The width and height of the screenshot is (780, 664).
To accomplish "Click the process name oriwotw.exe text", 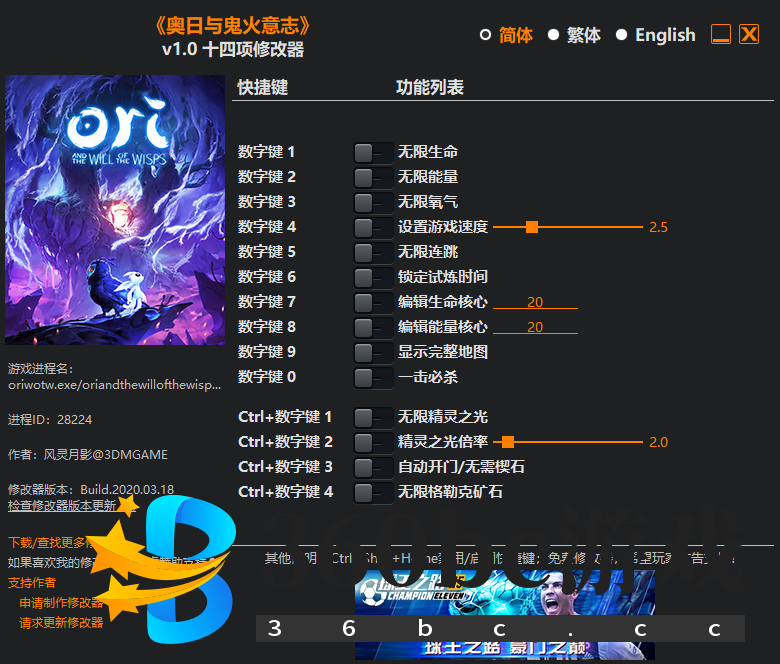I will click(x=114, y=385).
